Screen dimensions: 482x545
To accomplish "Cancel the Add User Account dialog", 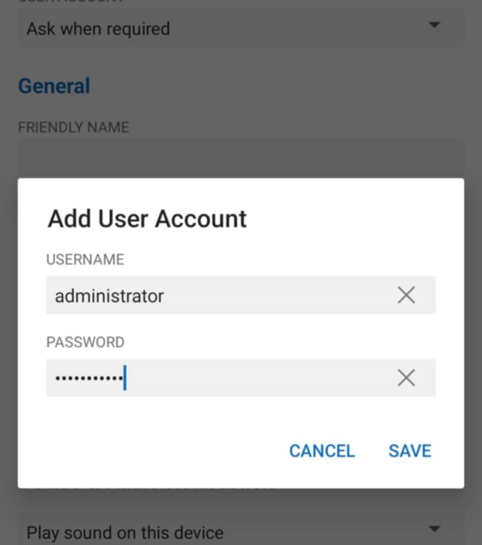I will click(322, 451).
